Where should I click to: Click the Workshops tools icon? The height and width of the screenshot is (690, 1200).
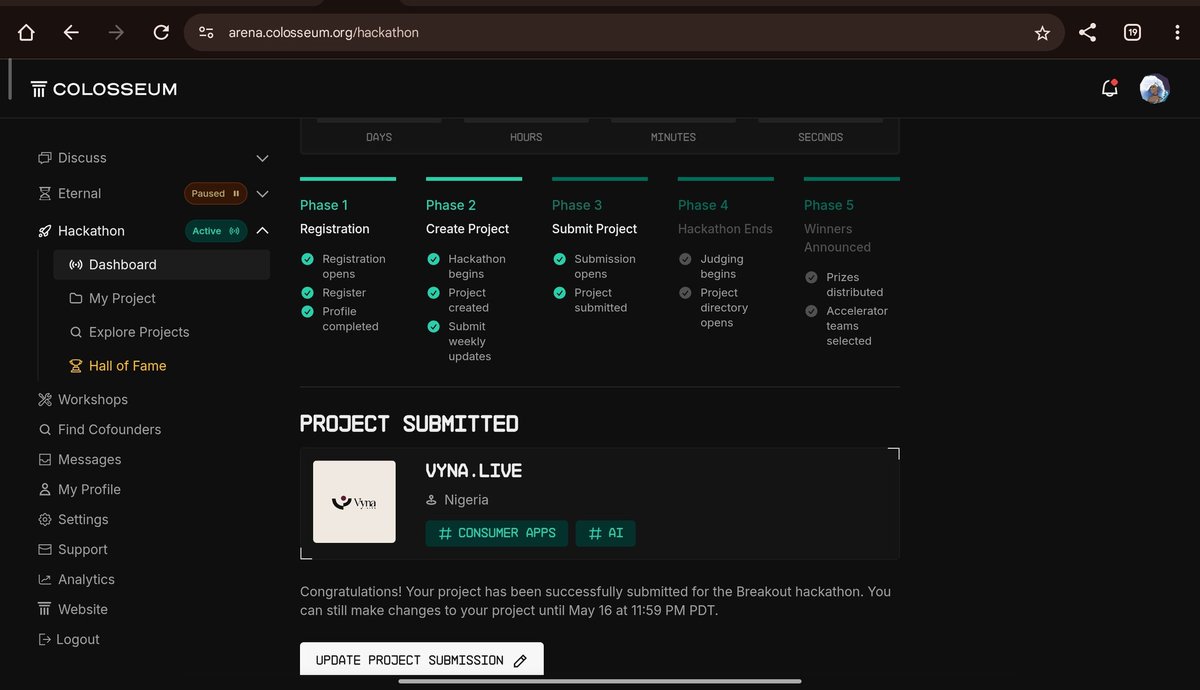[x=44, y=399]
